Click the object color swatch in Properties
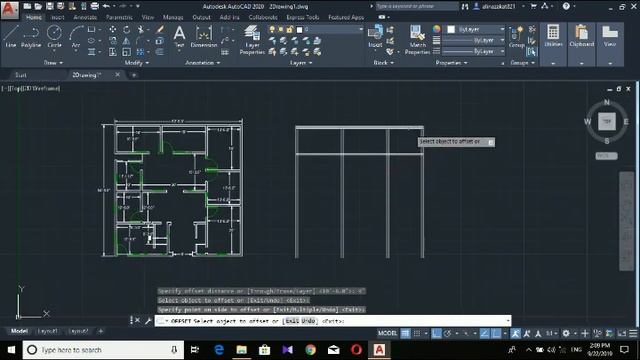 451,29
